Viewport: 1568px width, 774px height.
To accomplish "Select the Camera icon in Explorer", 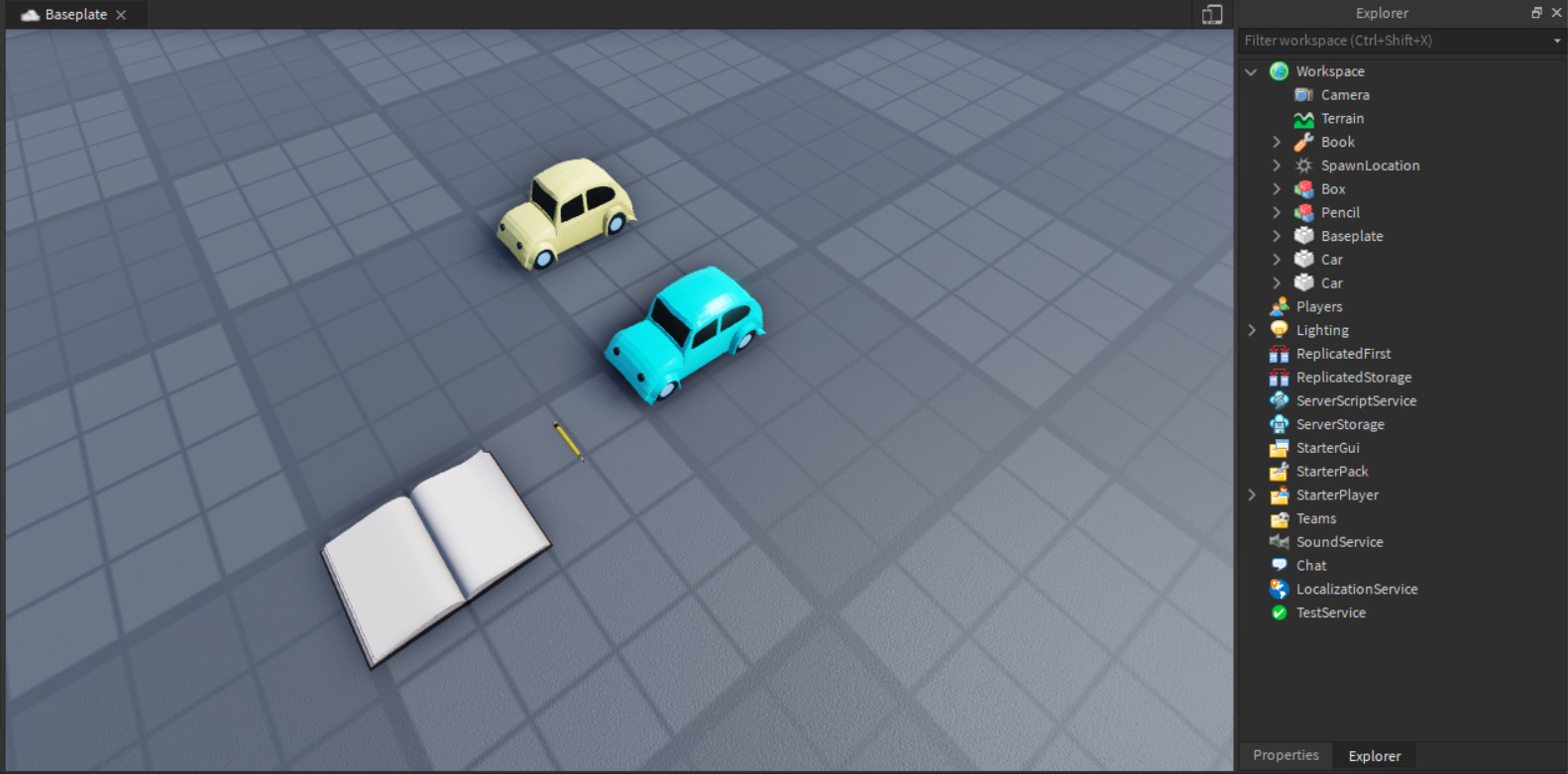I will [1303, 95].
